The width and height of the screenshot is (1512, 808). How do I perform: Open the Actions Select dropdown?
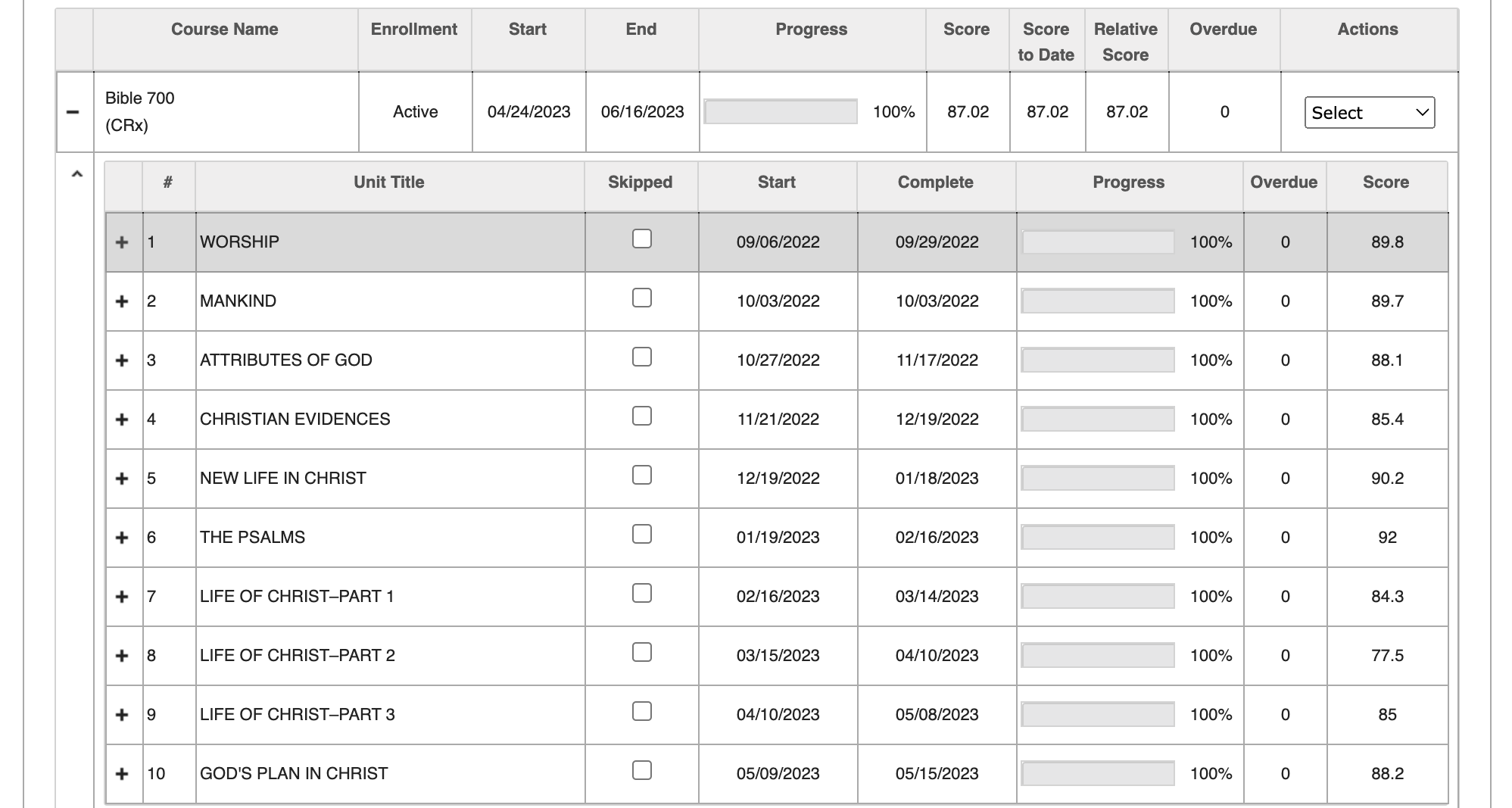1369,113
